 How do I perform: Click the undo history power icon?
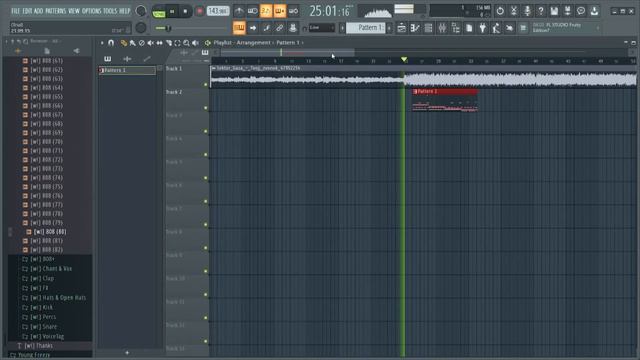pos(500,11)
